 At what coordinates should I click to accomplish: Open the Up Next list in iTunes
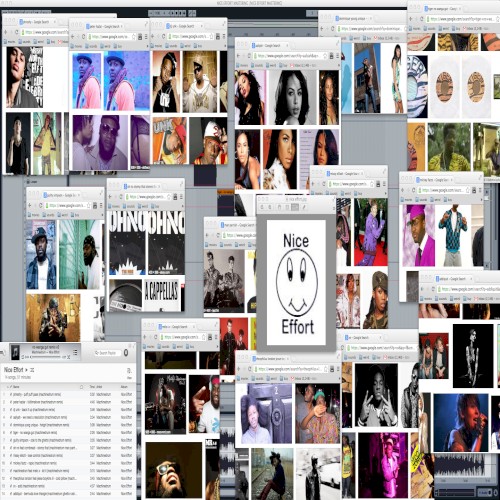(x=75, y=352)
